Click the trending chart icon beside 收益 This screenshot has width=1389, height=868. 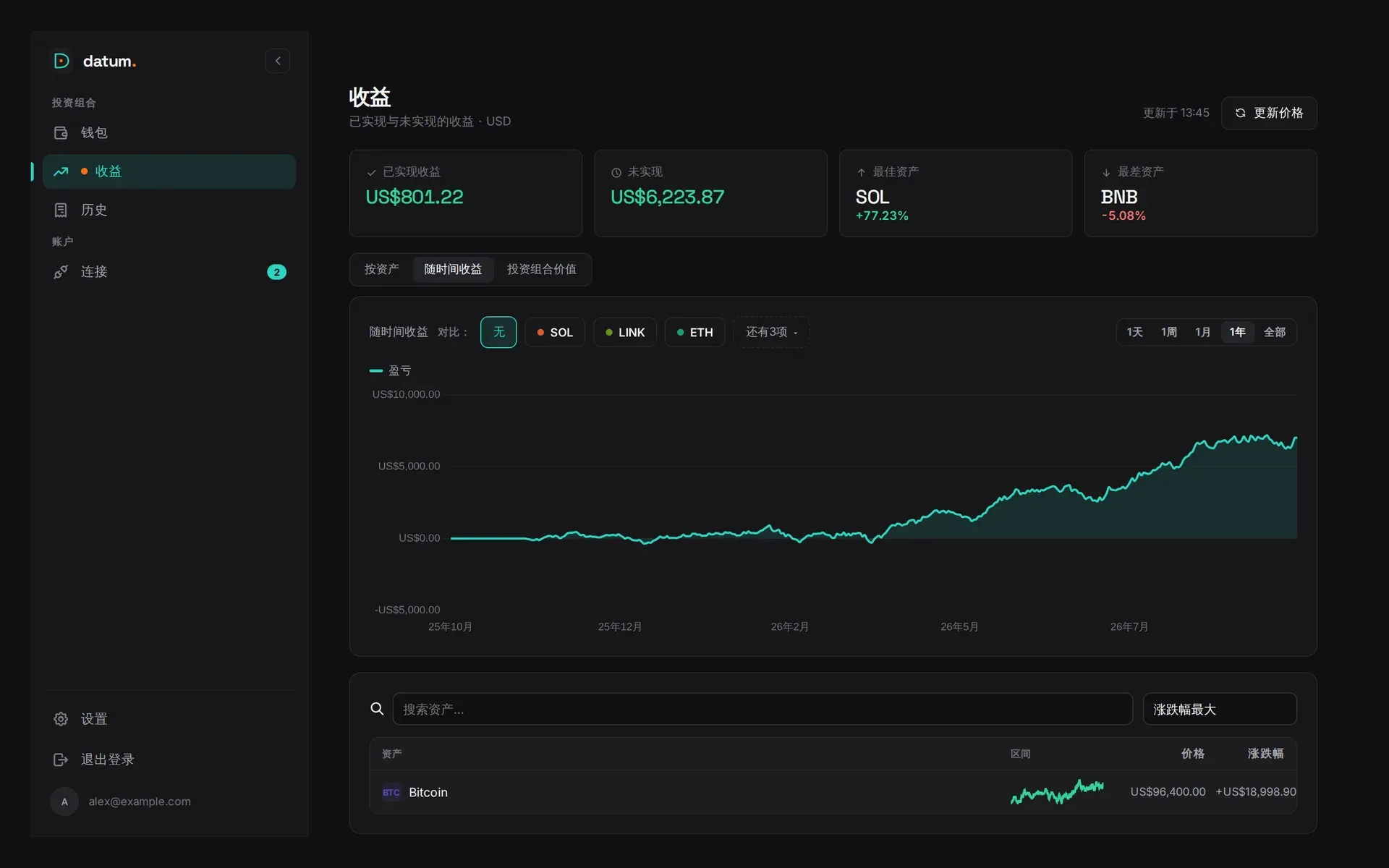click(61, 171)
